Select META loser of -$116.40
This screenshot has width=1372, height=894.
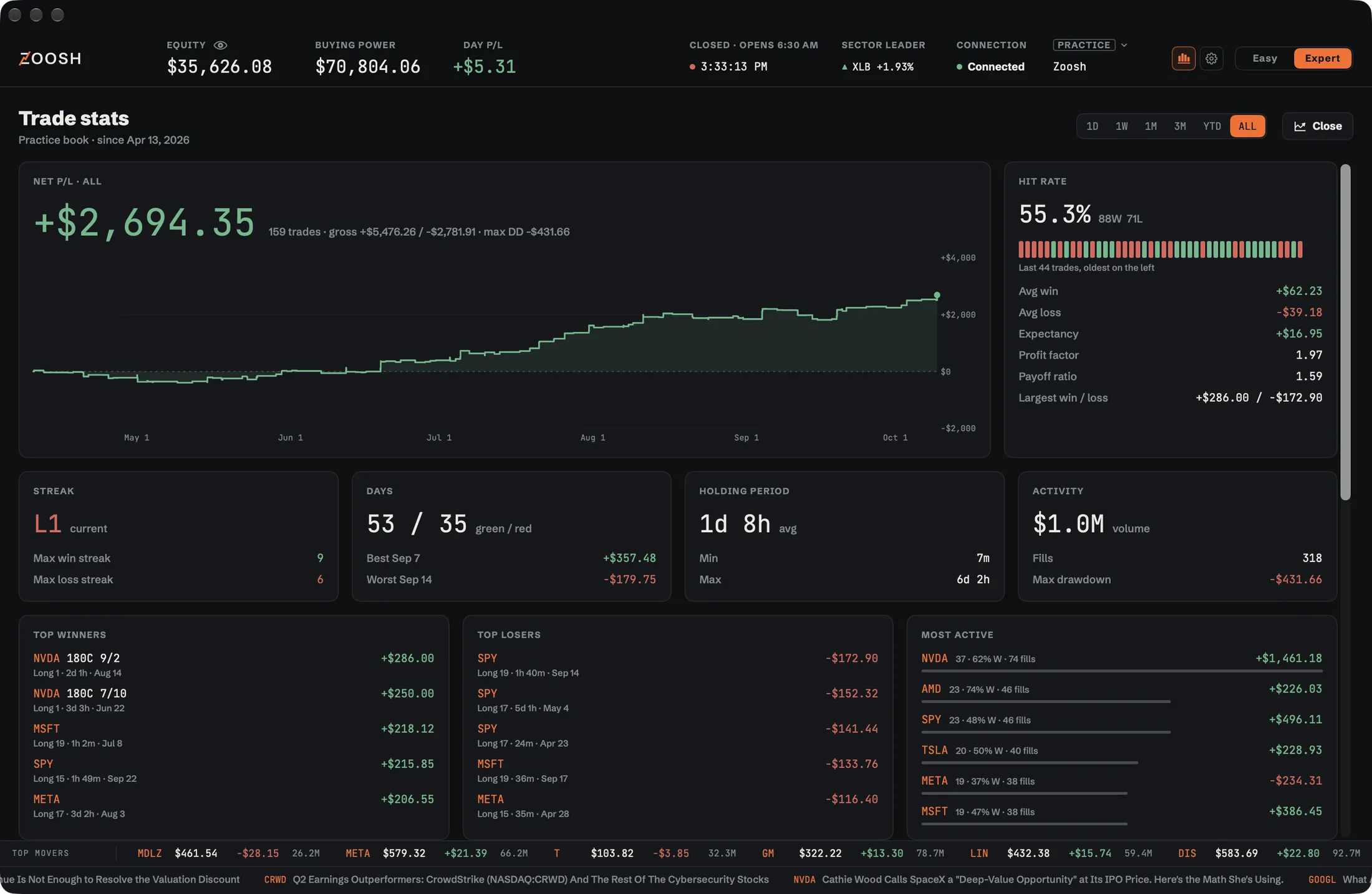click(677, 805)
